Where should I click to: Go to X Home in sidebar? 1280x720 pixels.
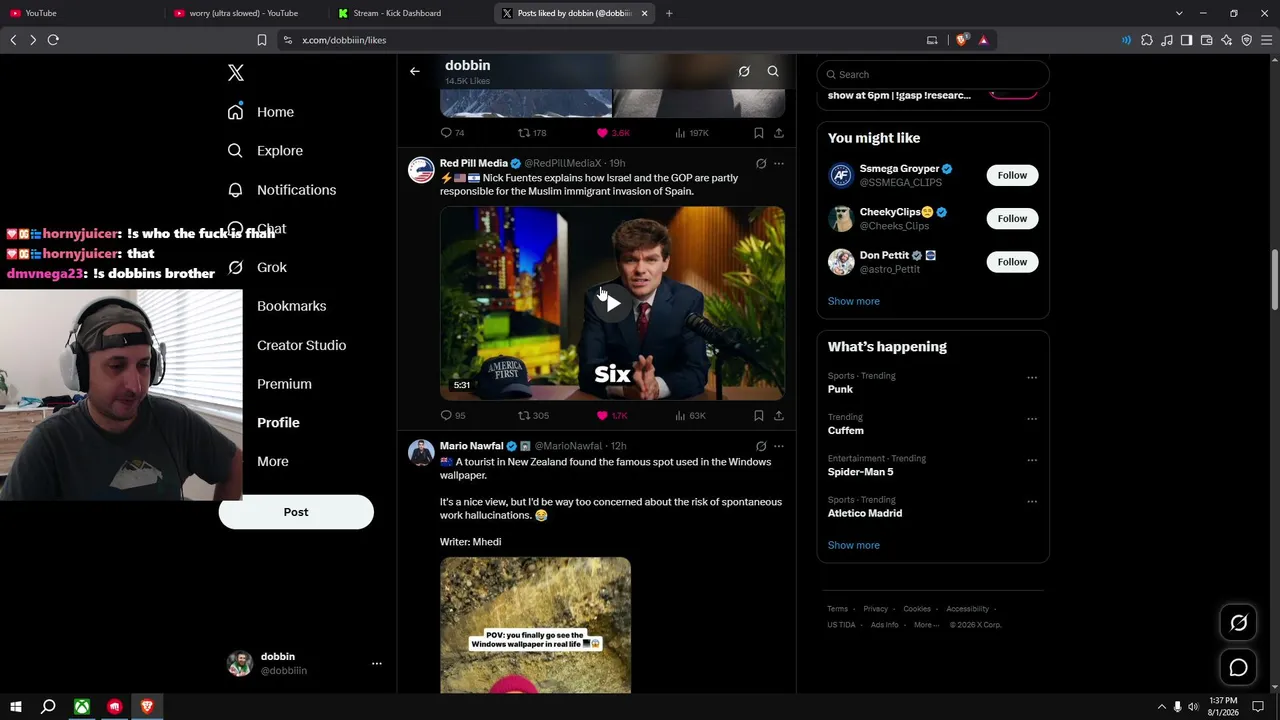pyautogui.click(x=260, y=112)
